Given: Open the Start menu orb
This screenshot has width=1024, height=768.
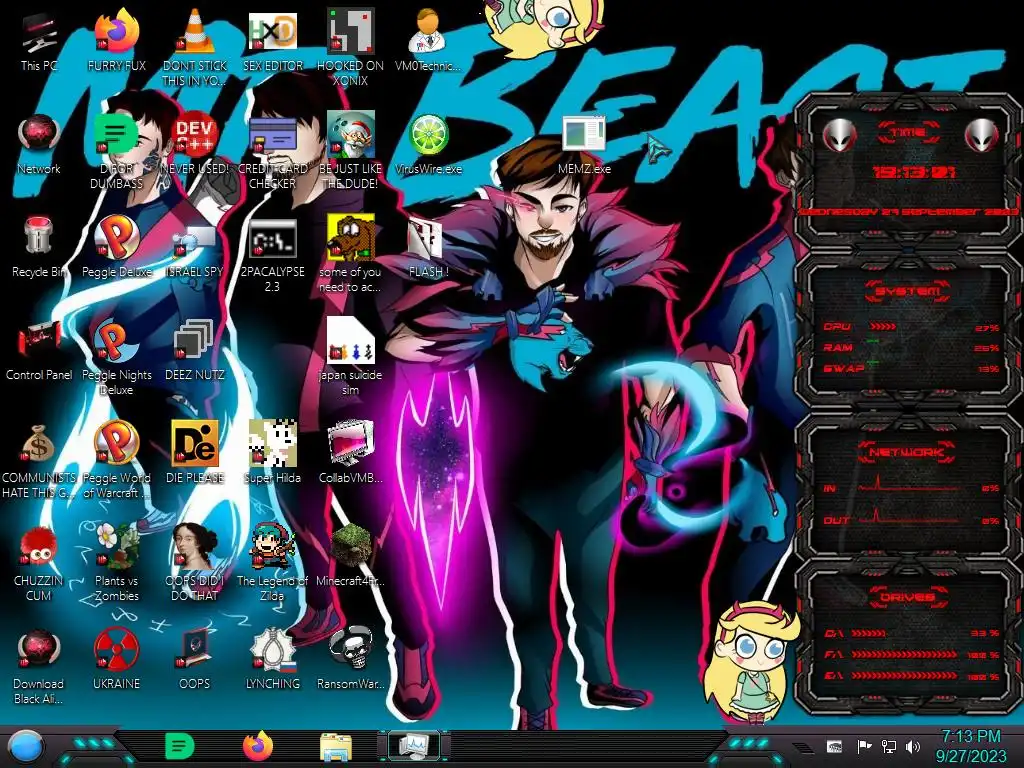Looking at the screenshot, I should [x=26, y=748].
